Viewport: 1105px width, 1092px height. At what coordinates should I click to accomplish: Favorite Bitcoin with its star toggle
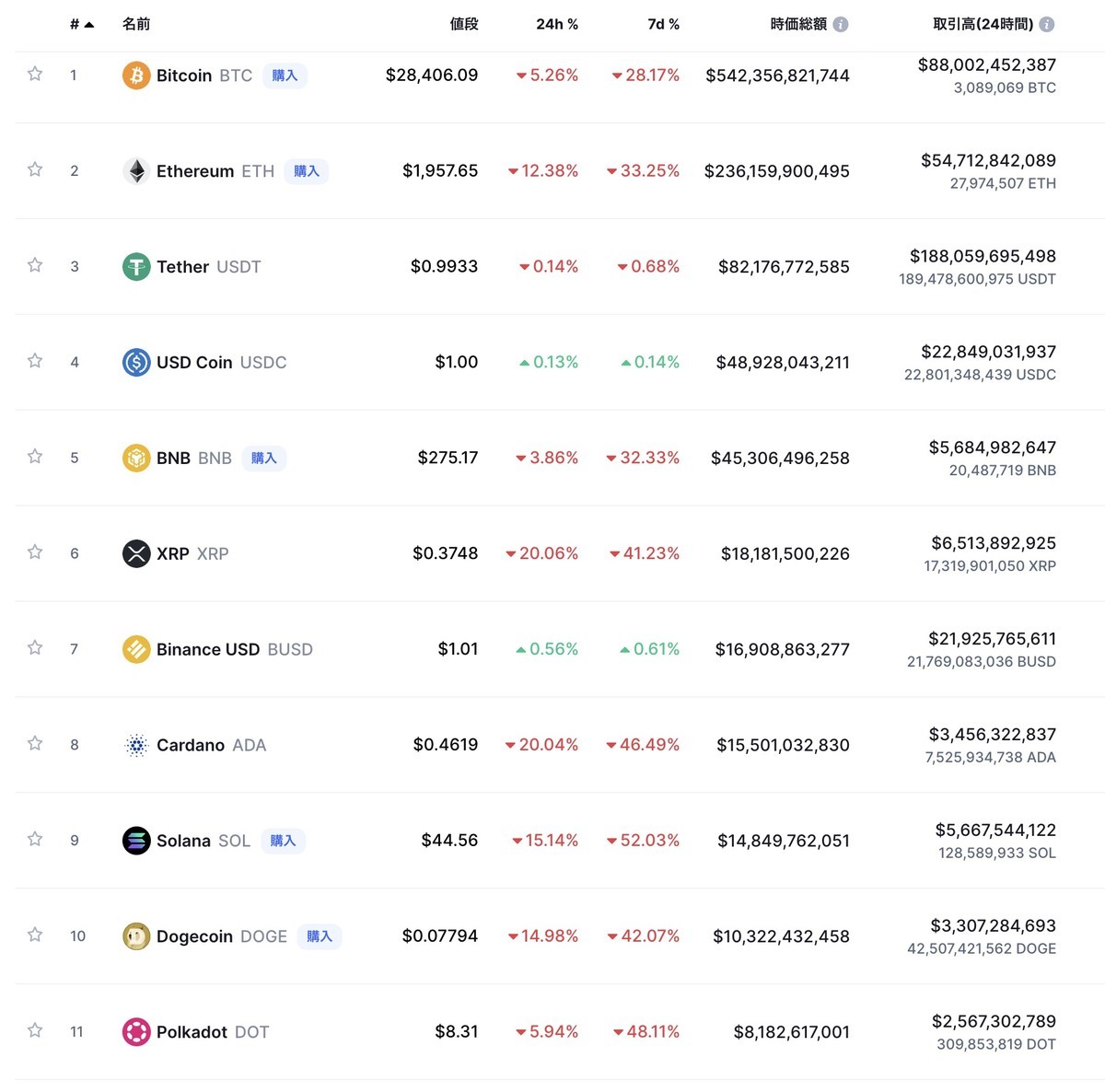[34, 76]
